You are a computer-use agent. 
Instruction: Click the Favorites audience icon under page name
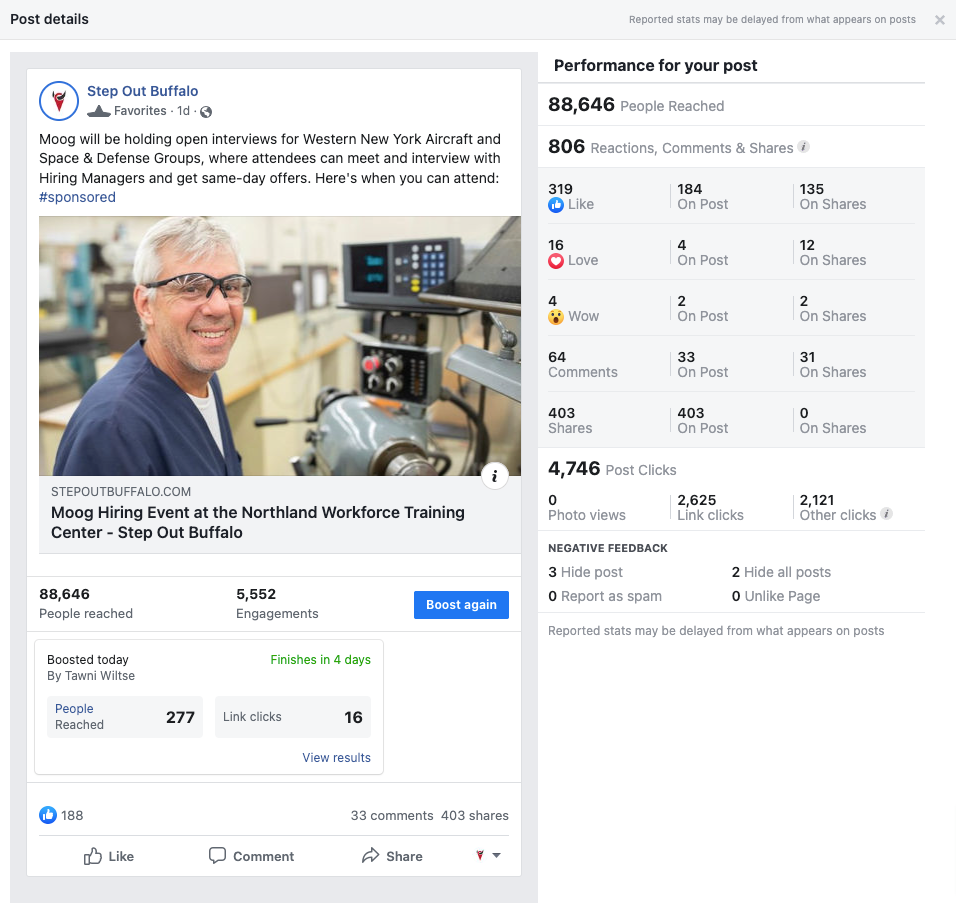99,111
